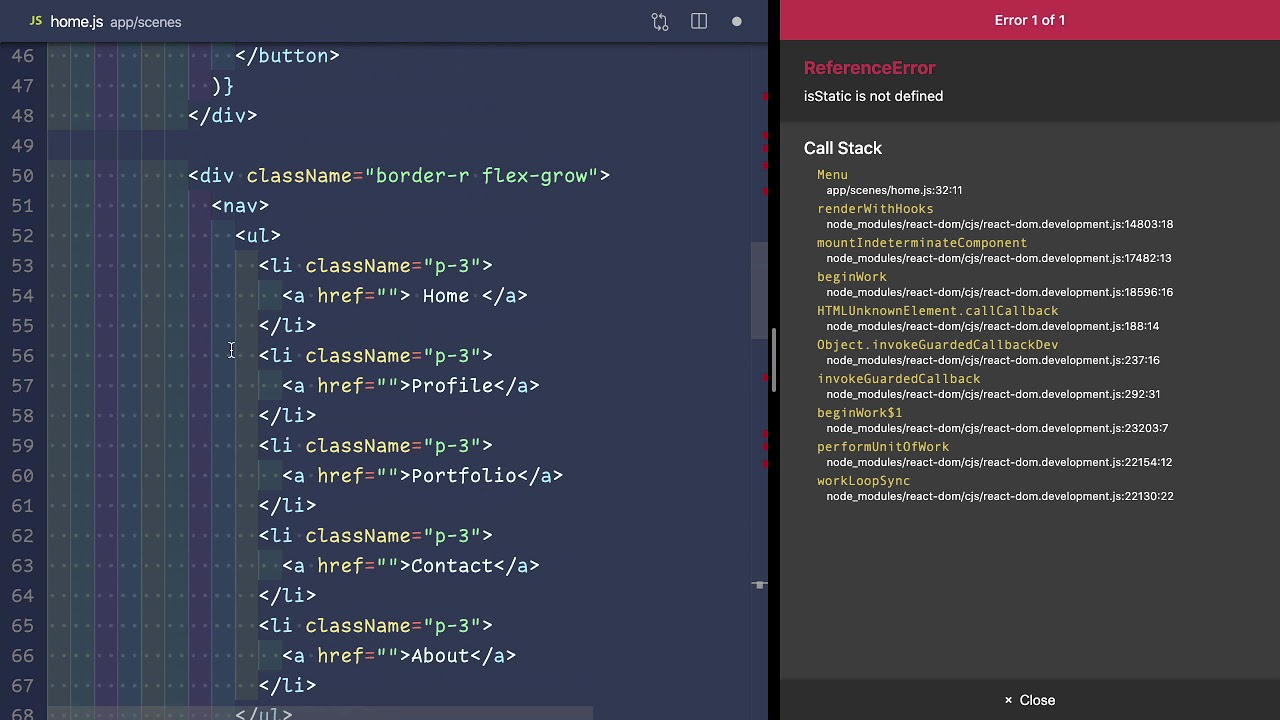Select the ReferenceError heading
This screenshot has width=1280, height=720.
[x=870, y=68]
